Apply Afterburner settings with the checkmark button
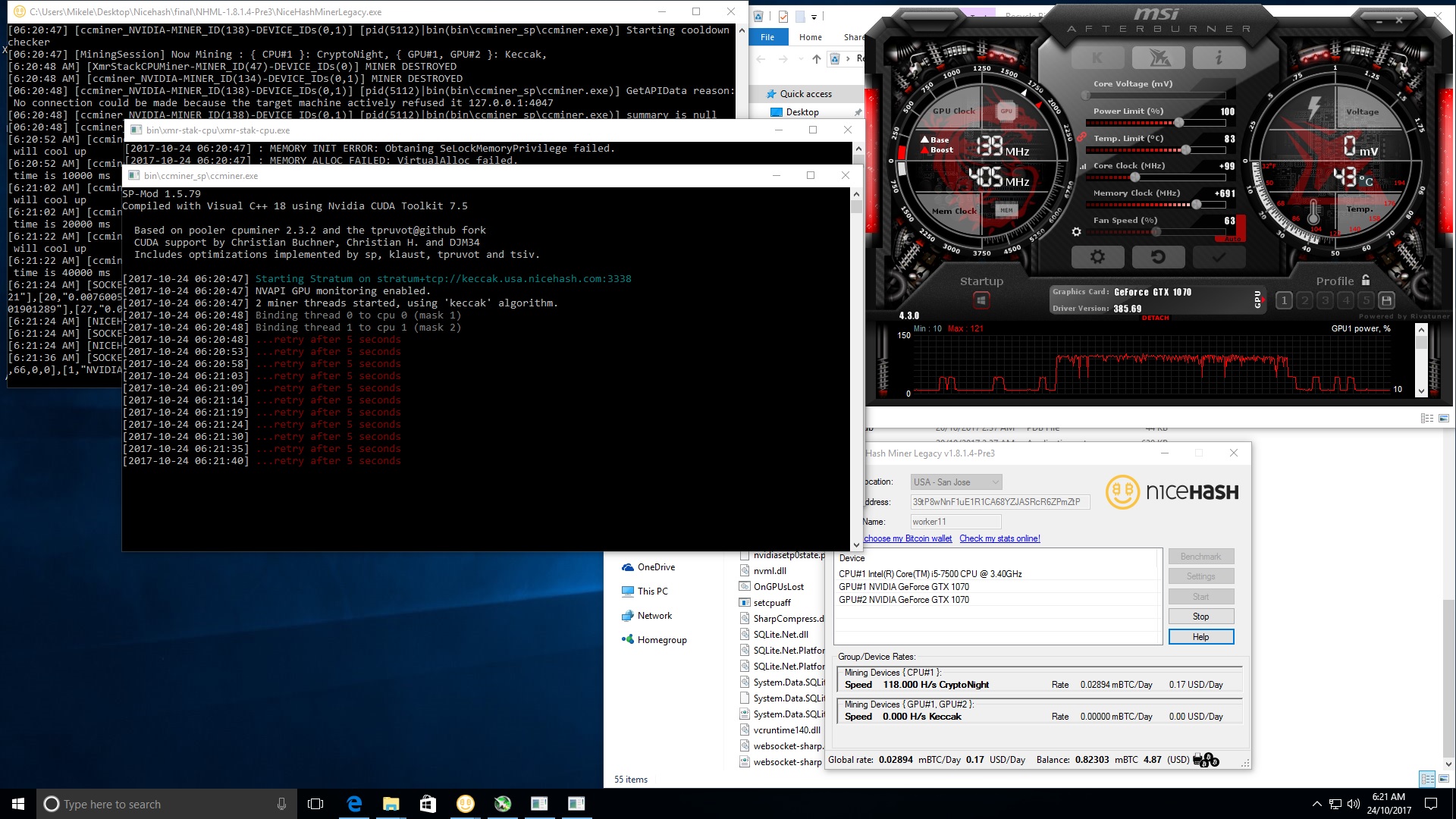The height and width of the screenshot is (819, 1456). point(1219,257)
